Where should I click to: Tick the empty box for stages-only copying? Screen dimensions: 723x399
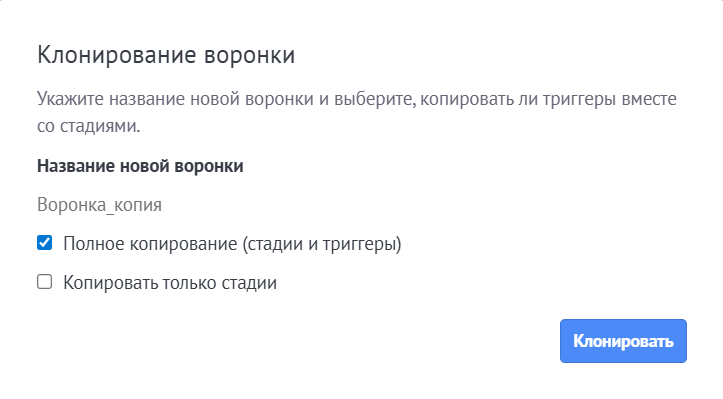point(45,281)
